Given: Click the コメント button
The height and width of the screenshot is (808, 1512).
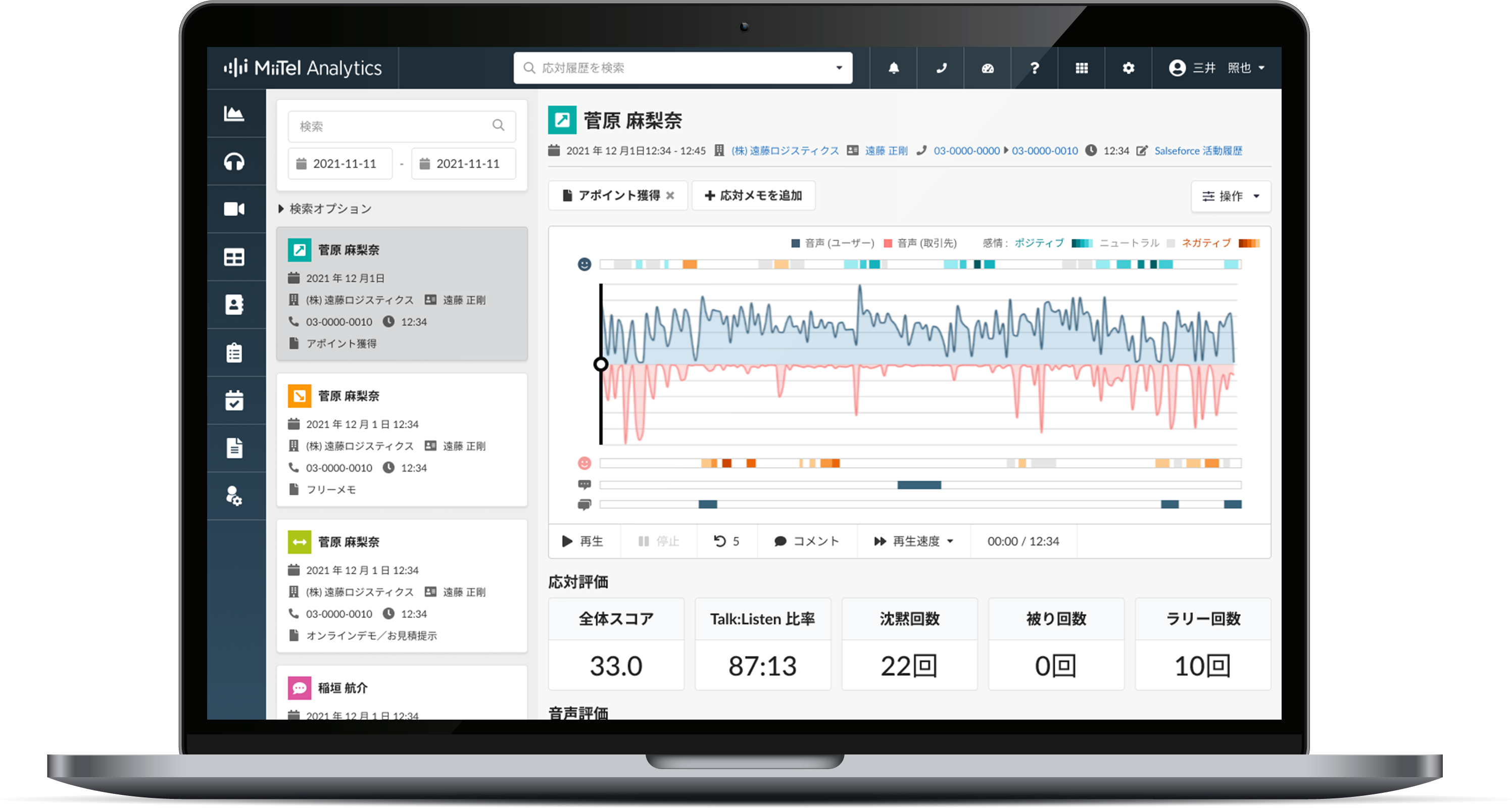Looking at the screenshot, I should pyautogui.click(x=807, y=541).
